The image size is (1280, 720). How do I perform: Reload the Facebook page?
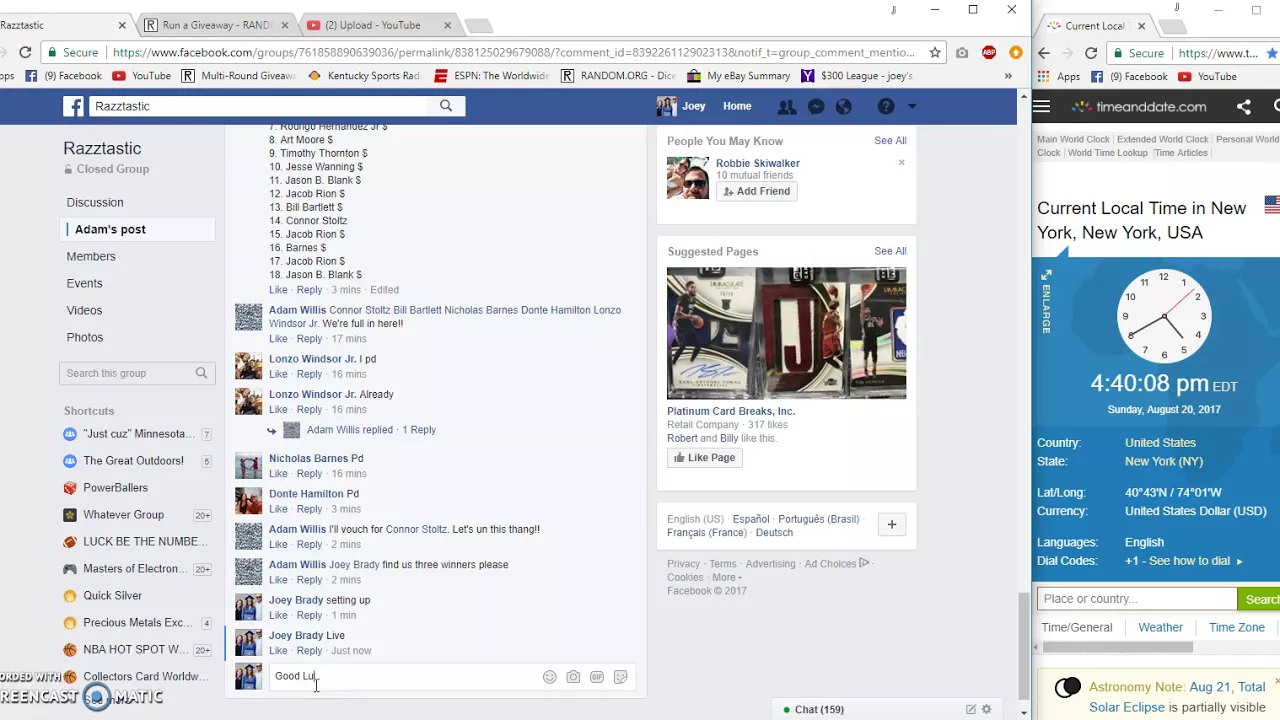[x=25, y=53]
